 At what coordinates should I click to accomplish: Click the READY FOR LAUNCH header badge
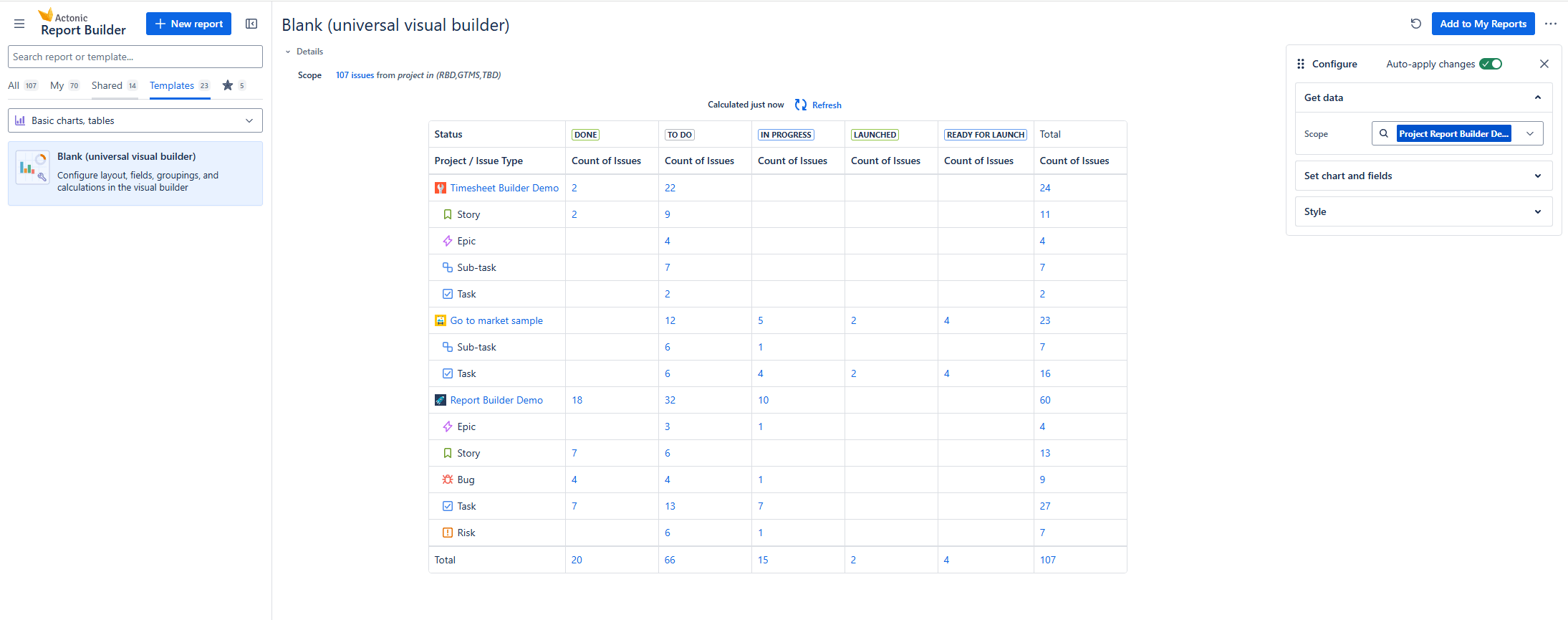(x=986, y=135)
